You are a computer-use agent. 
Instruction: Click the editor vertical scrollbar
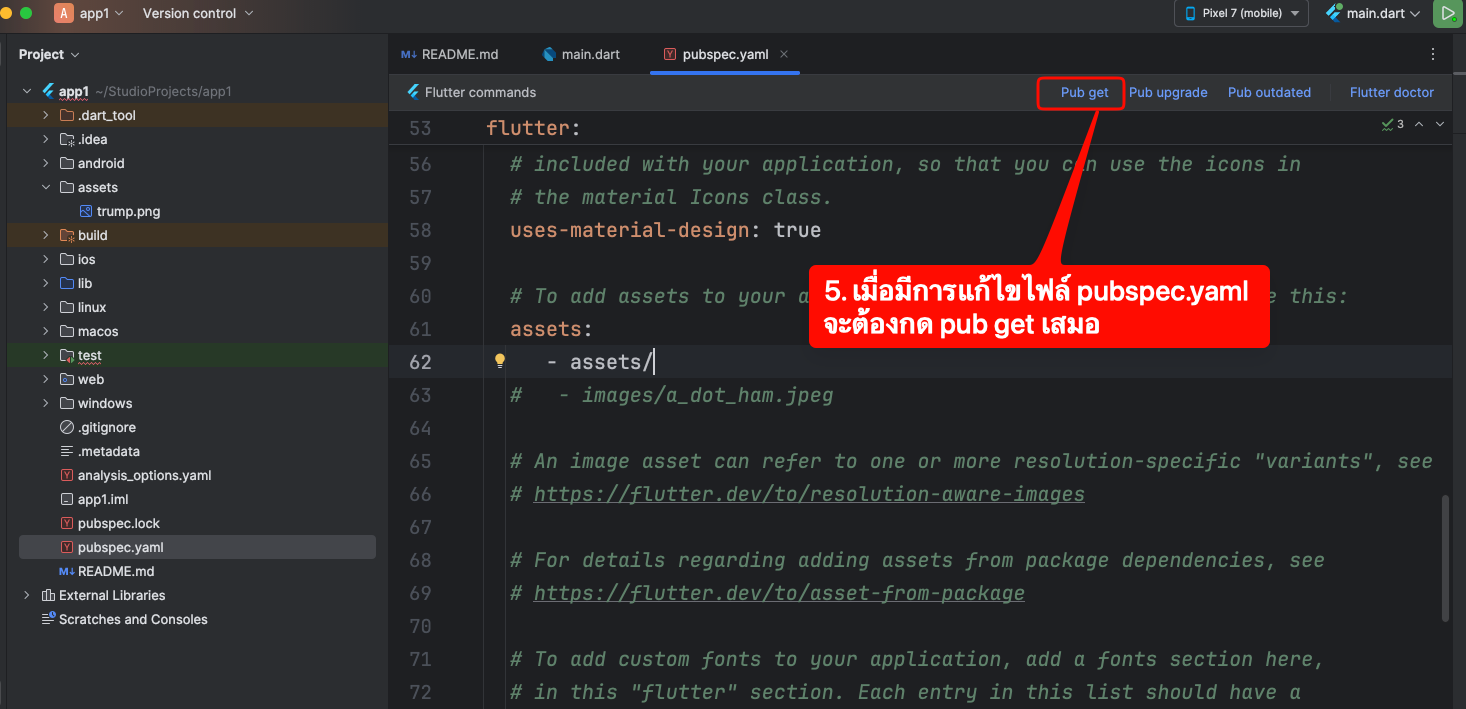point(1443,556)
